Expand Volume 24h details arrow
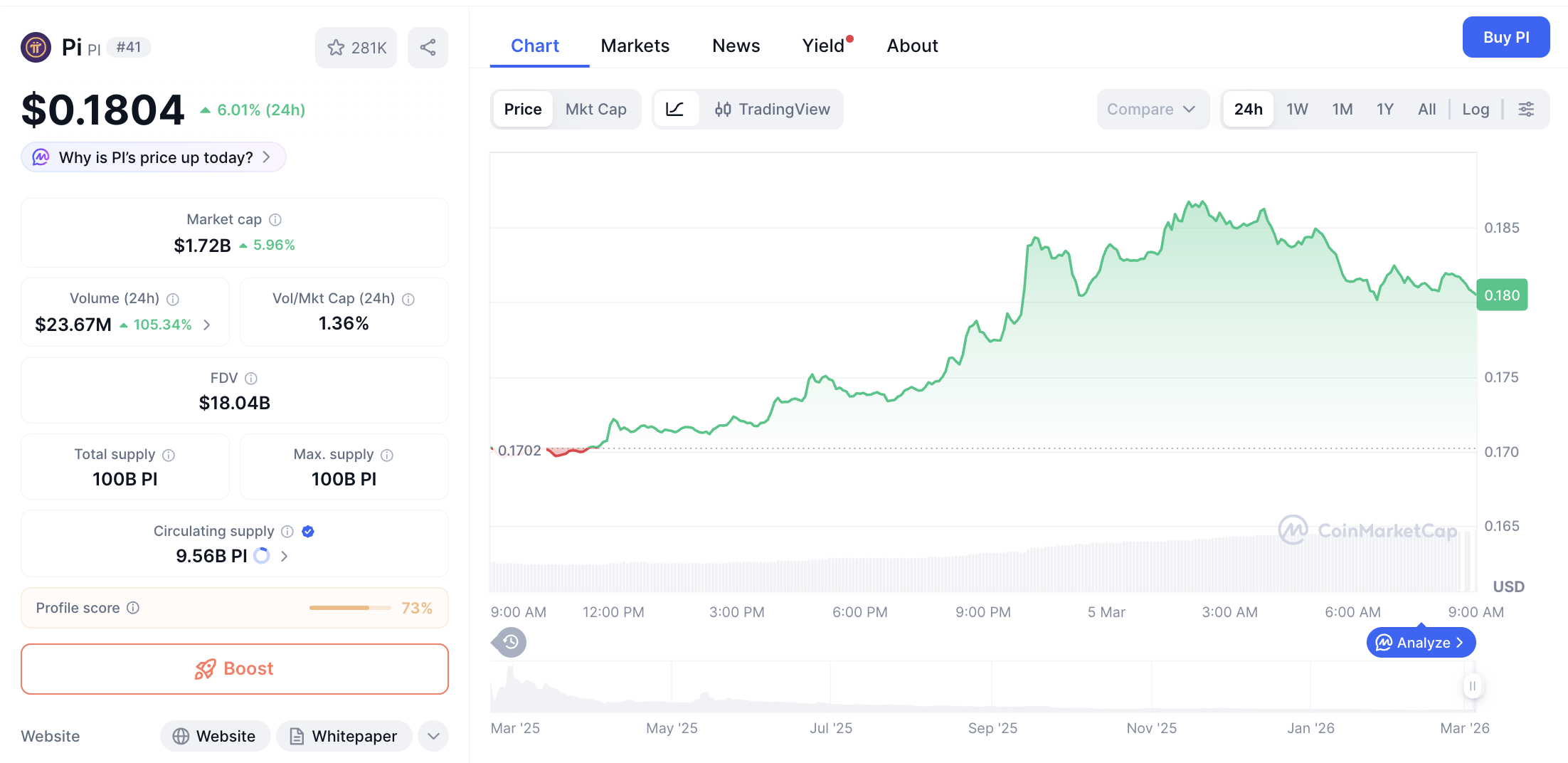Image resolution: width=1568 pixels, height=763 pixels. 206,325
